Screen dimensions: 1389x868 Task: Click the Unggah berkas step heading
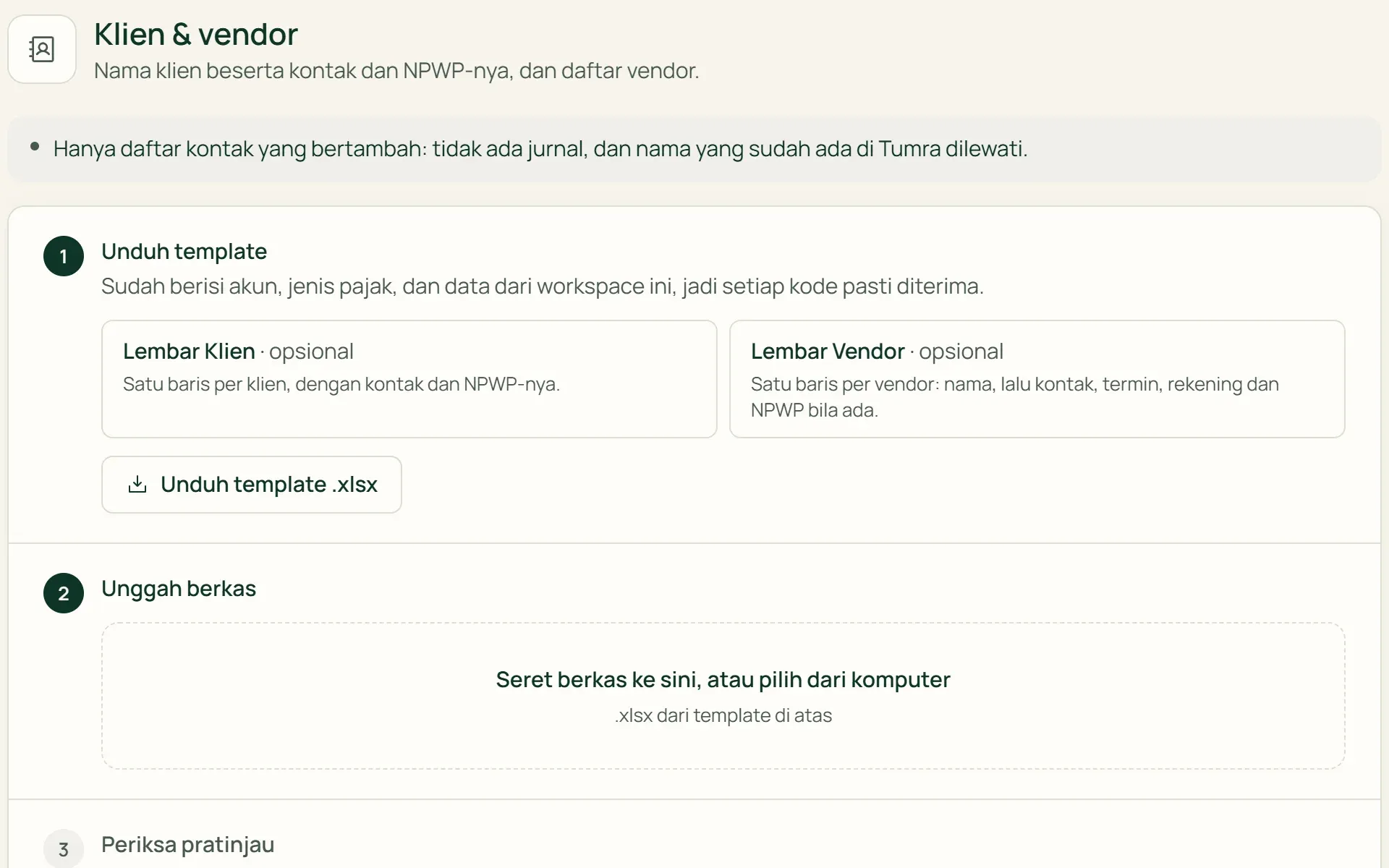pos(179,589)
